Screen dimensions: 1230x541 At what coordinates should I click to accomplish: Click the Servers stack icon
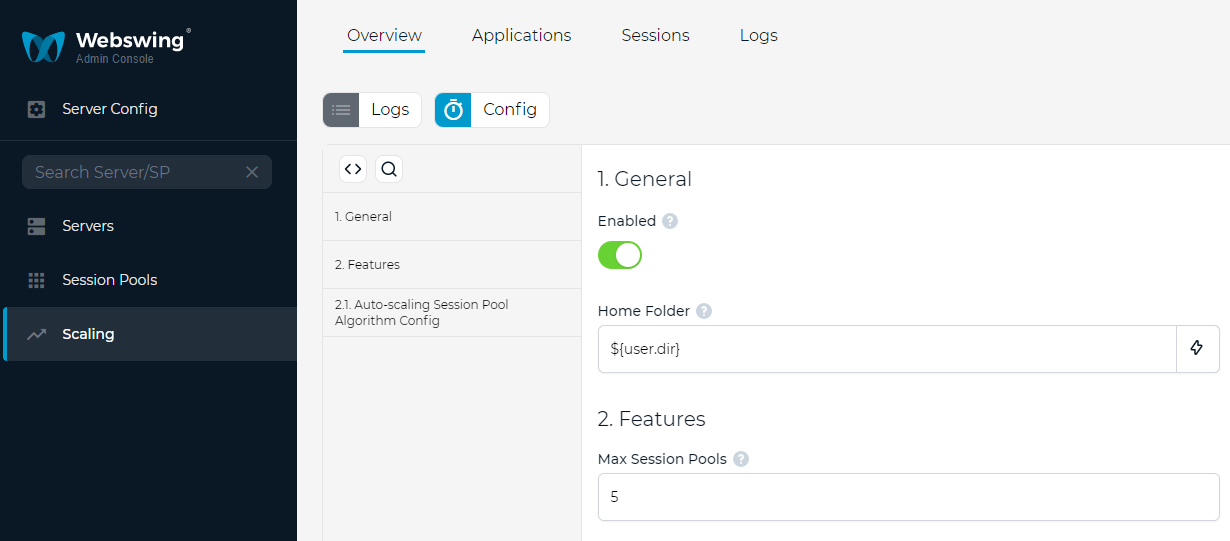[x=37, y=226]
